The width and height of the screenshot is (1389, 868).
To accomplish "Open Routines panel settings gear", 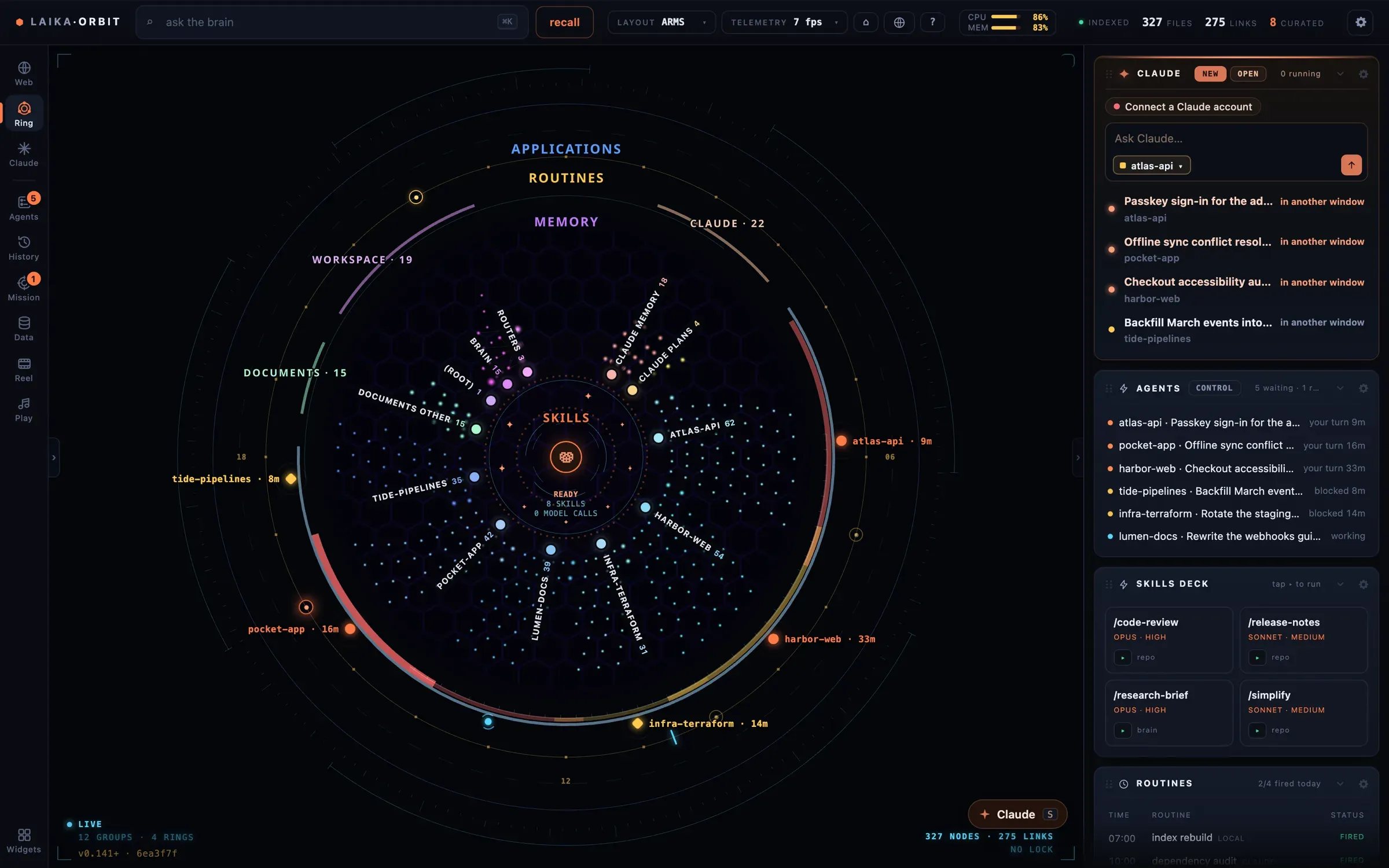I will pyautogui.click(x=1364, y=784).
